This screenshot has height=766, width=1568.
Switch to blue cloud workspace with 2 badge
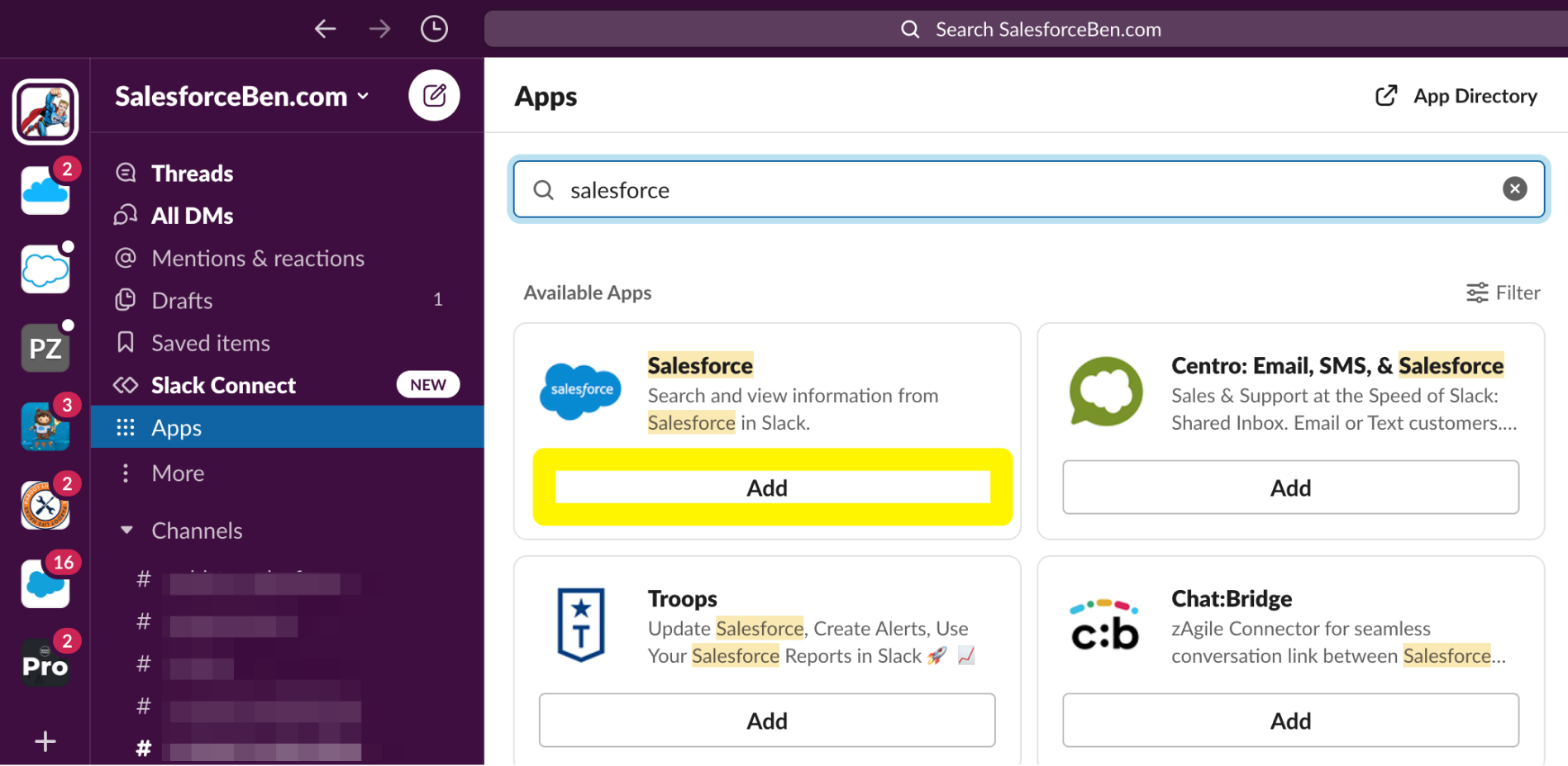[45, 189]
